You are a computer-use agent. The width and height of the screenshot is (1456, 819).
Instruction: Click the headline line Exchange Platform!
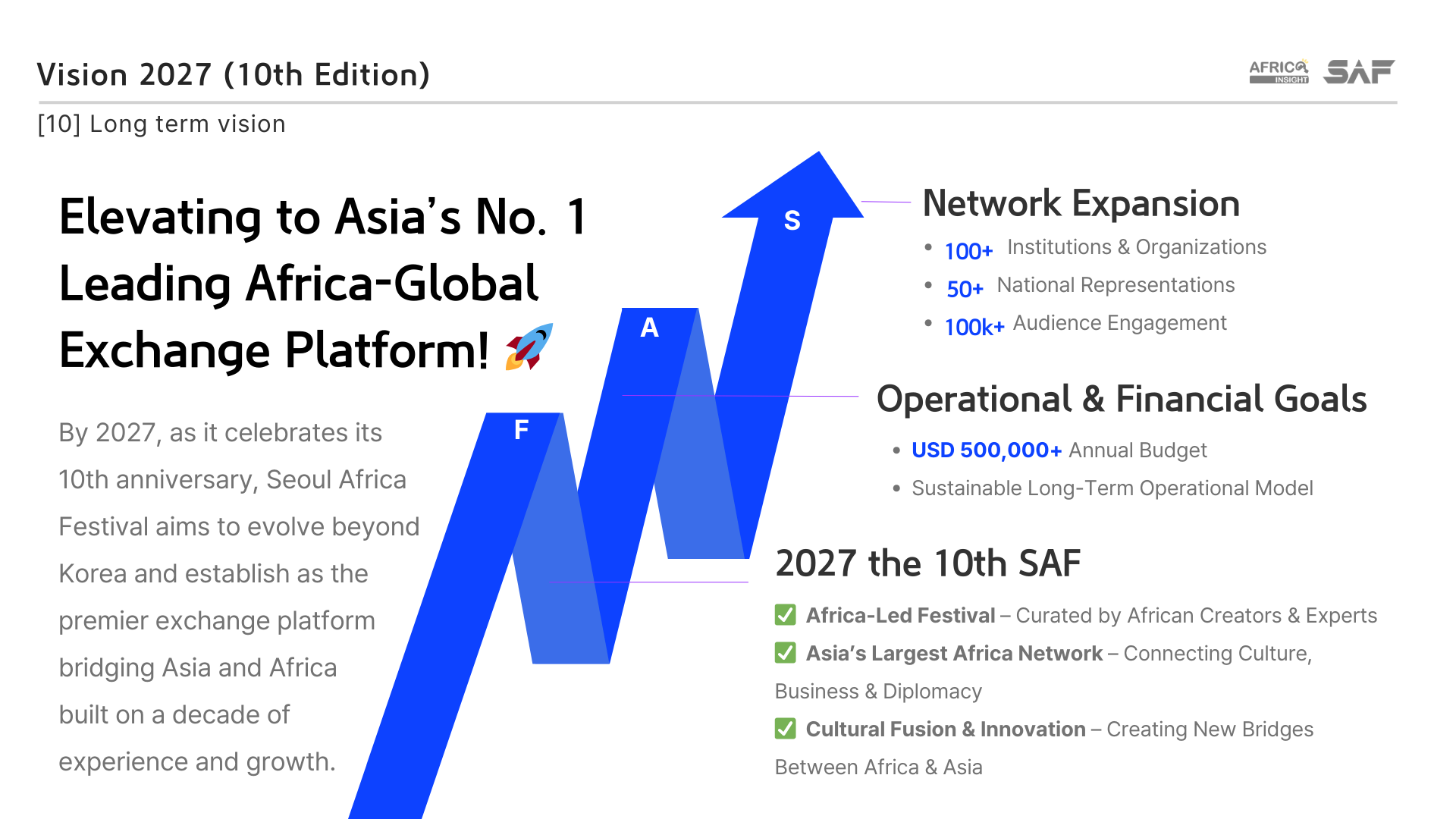(x=274, y=350)
